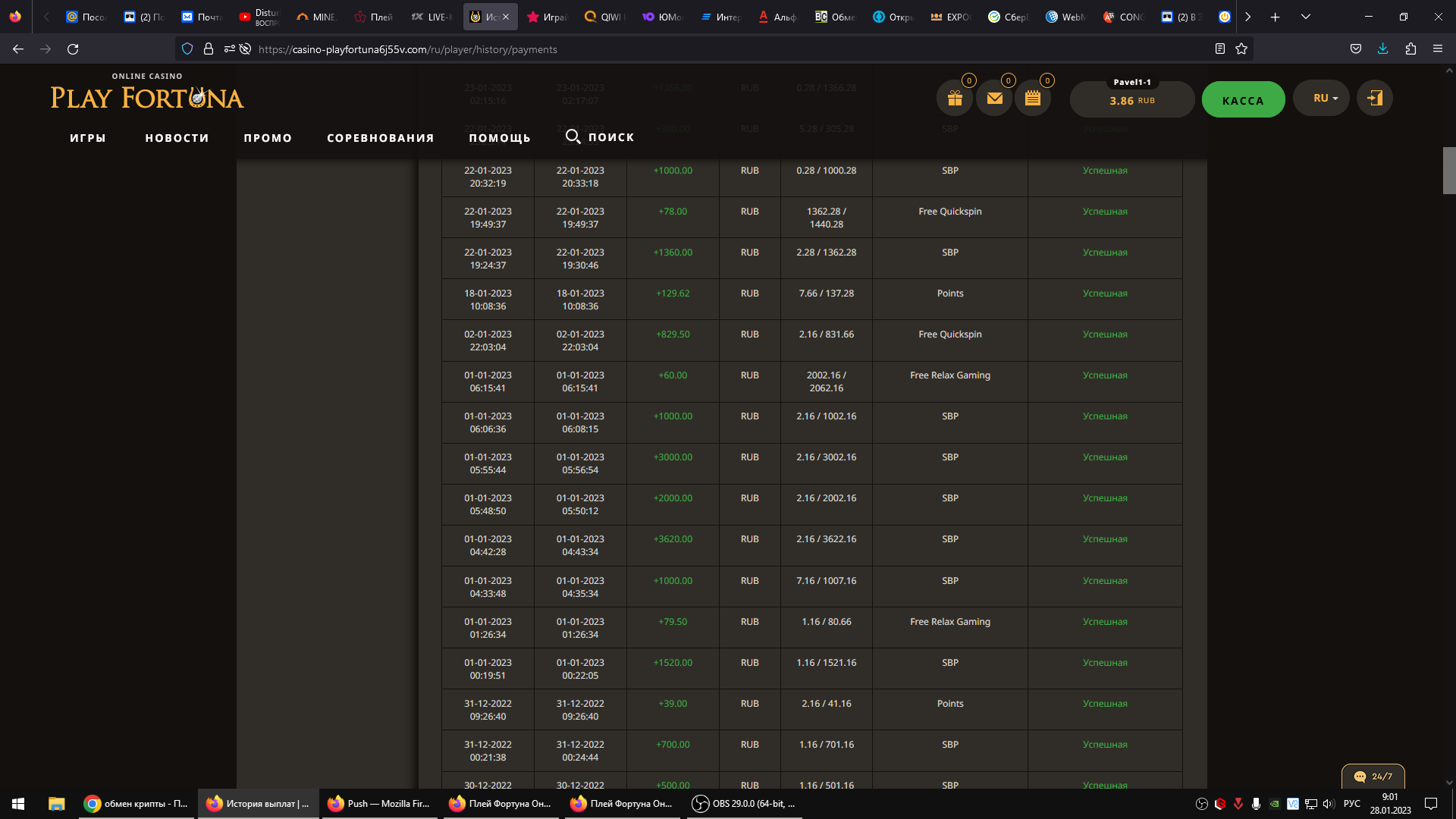Click the logout door icon
1456x819 pixels.
(x=1374, y=99)
